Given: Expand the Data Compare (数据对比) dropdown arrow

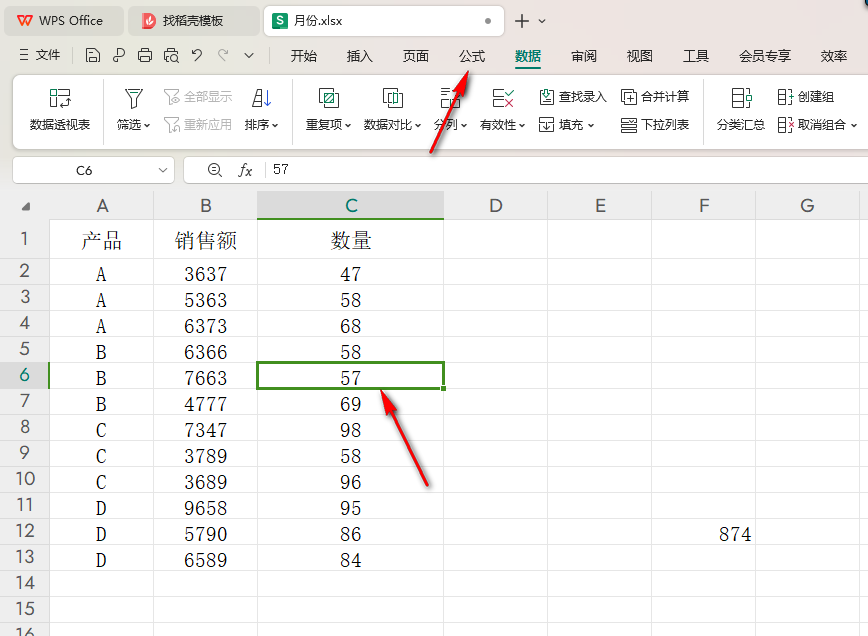Looking at the screenshot, I should pyautogui.click(x=418, y=126).
